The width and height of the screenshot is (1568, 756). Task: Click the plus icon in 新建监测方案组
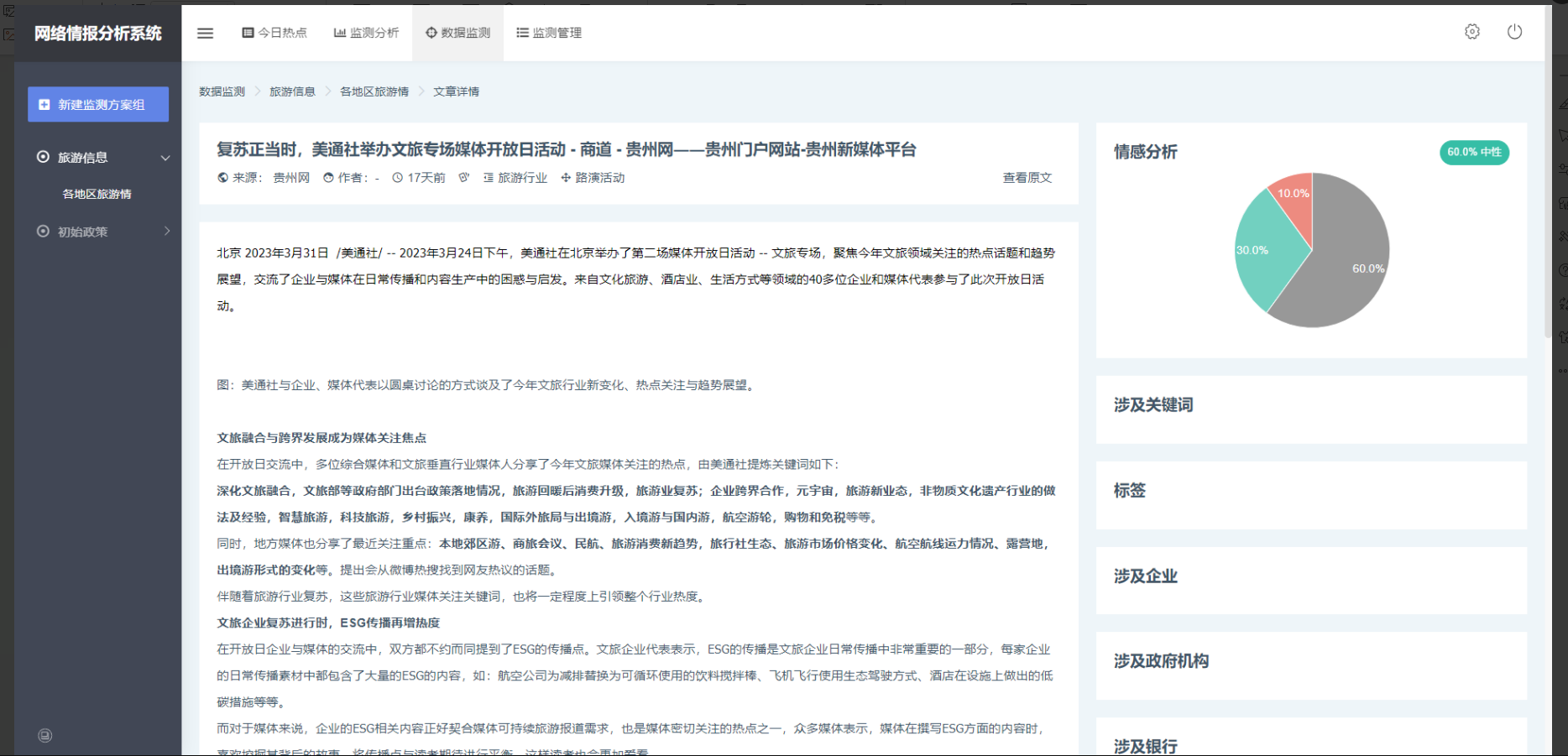pos(44,105)
